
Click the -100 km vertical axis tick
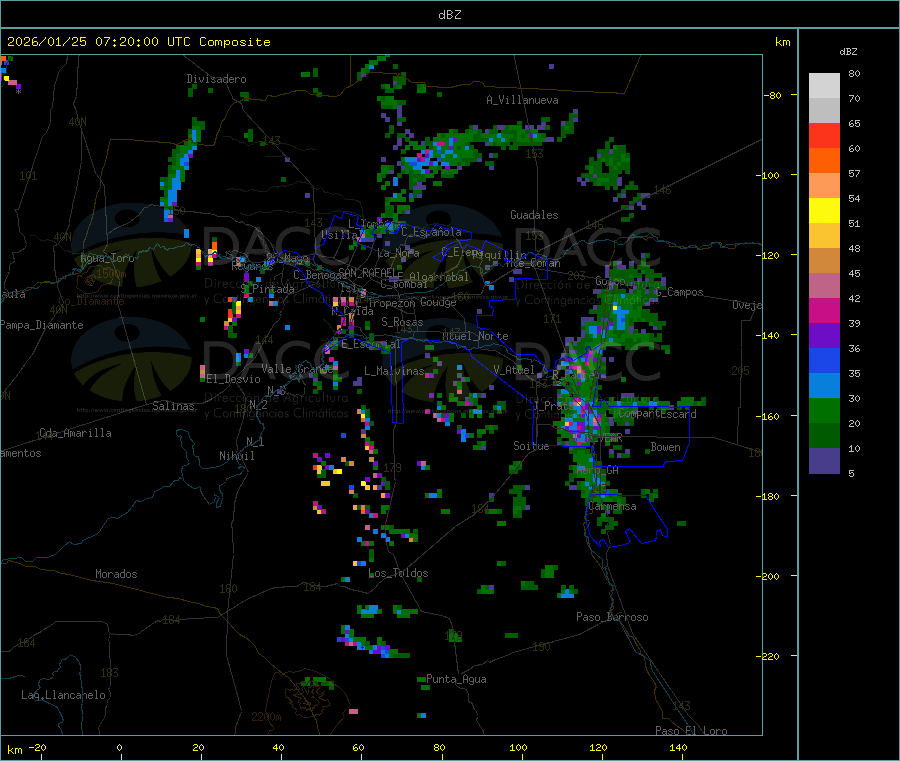tap(767, 175)
